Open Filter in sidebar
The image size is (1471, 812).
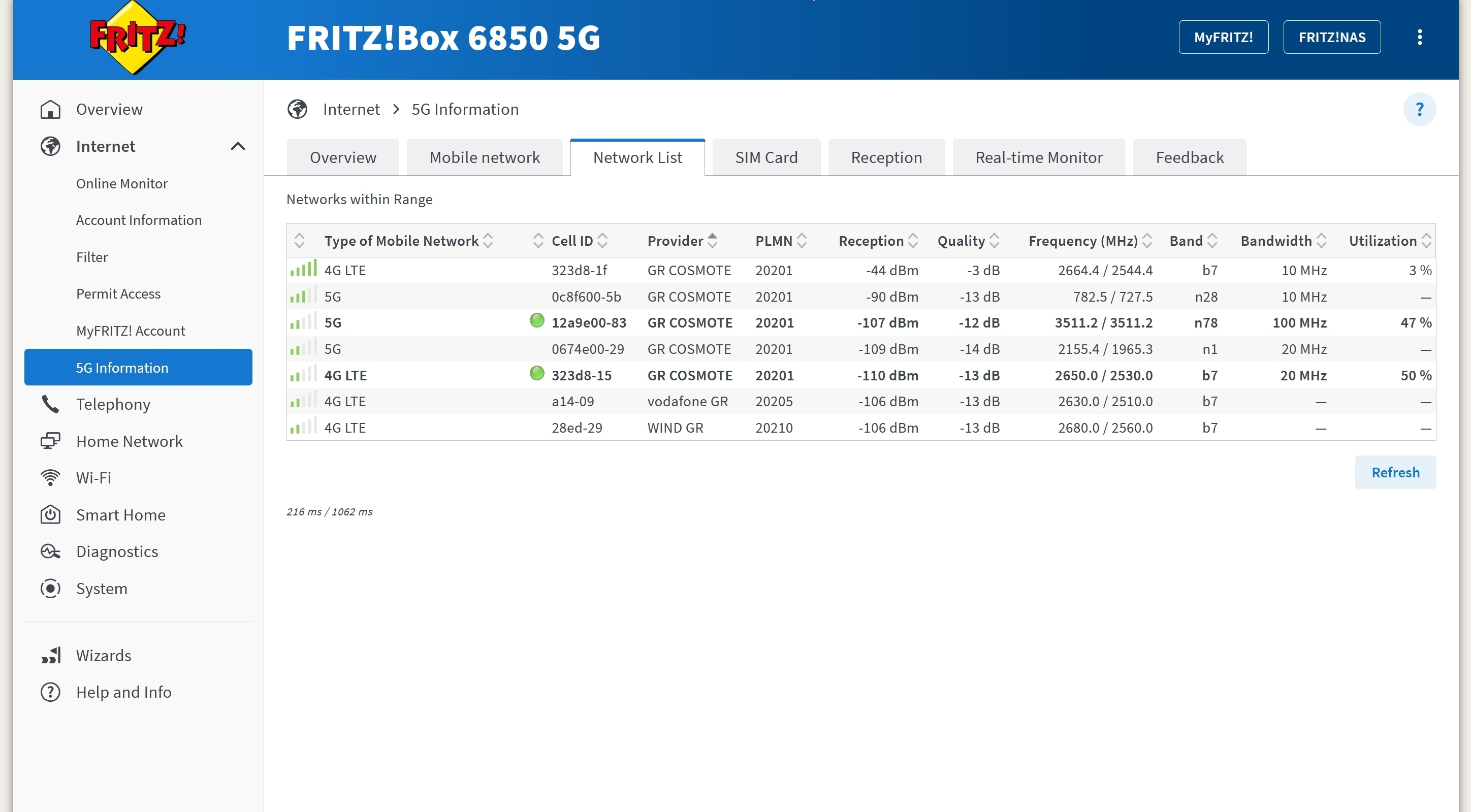coord(92,257)
